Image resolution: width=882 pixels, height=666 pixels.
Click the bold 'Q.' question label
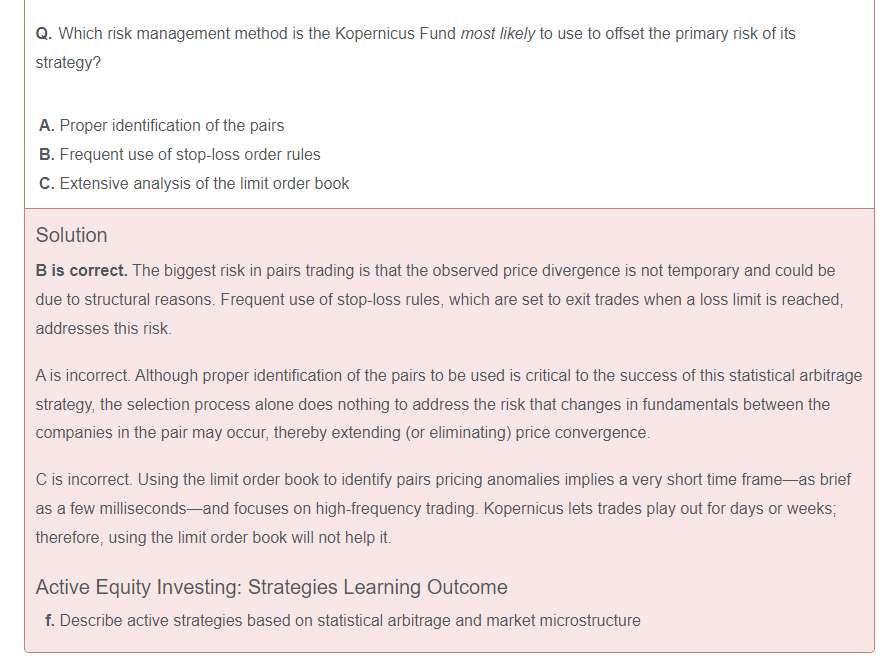[x=44, y=34]
